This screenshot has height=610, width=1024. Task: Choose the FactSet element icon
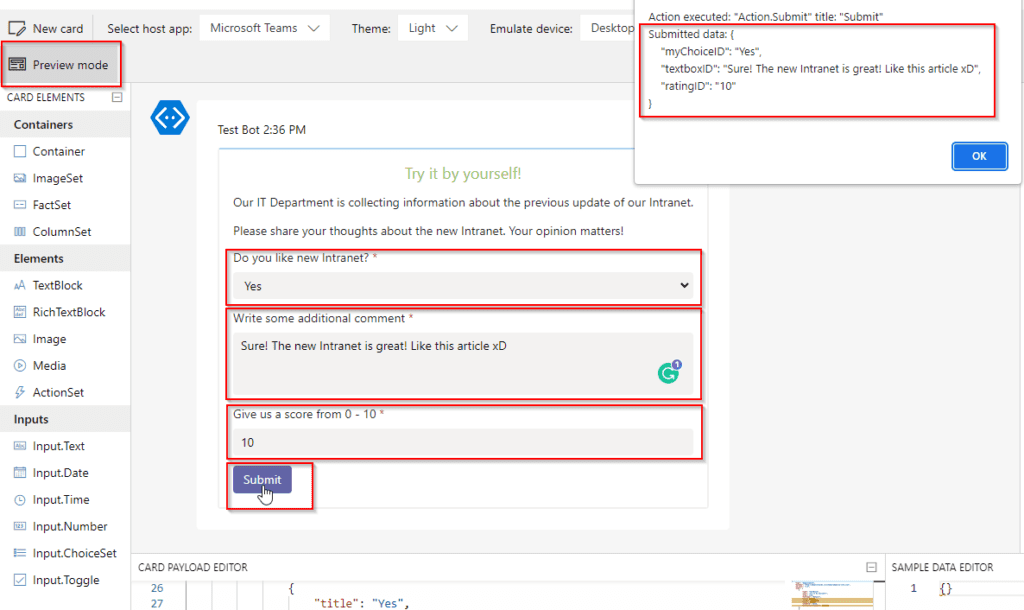tap(20, 205)
